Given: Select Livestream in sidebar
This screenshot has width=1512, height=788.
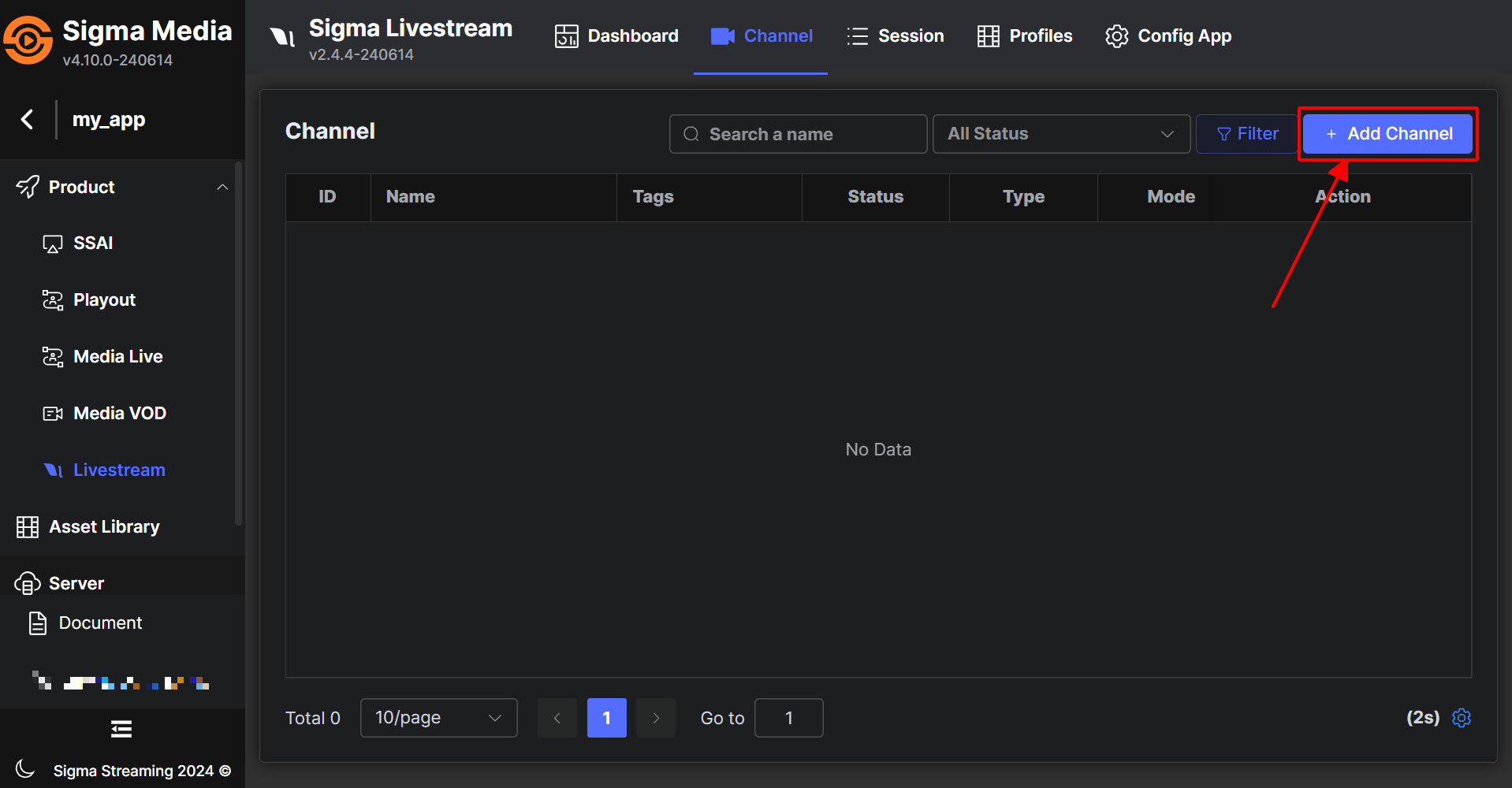Looking at the screenshot, I should [x=118, y=470].
